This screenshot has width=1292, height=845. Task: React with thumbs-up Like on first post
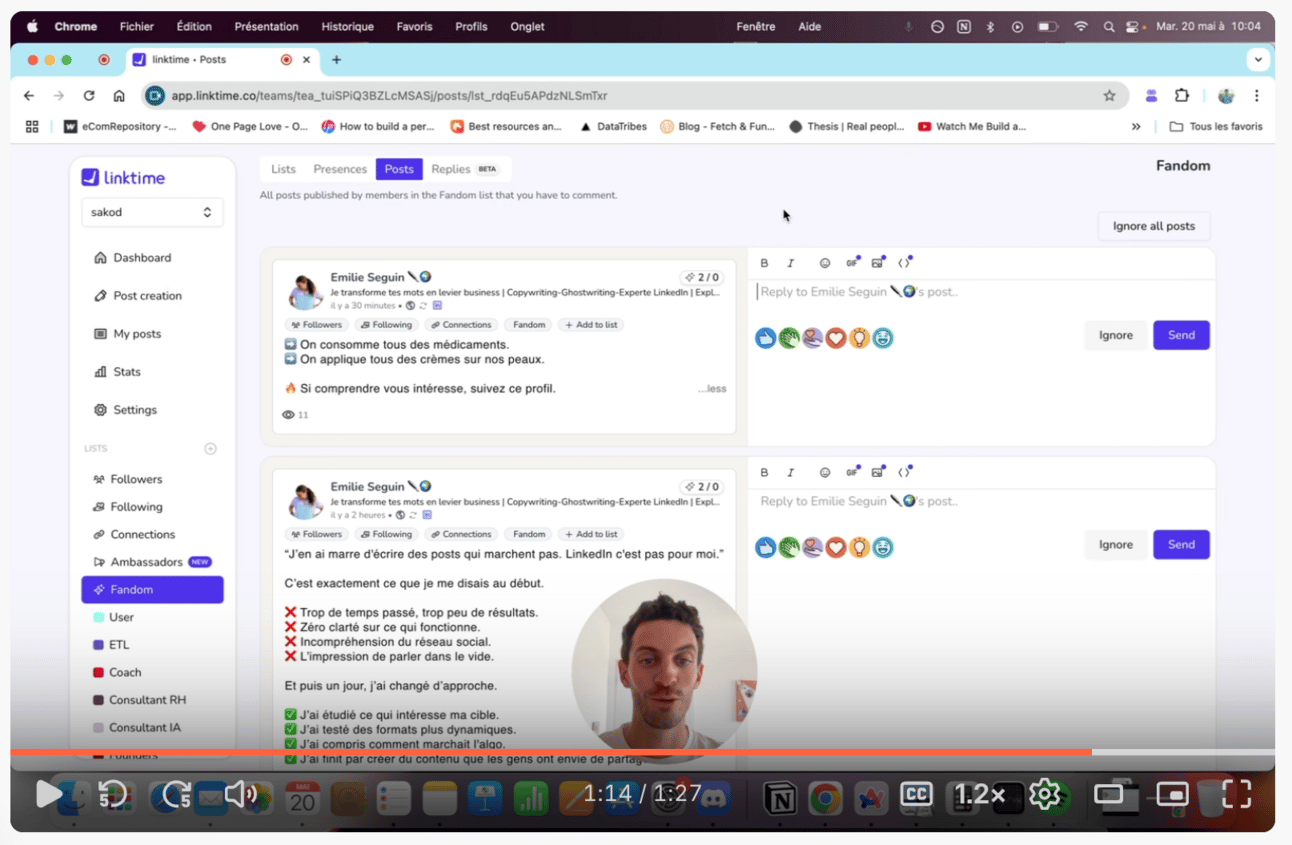click(766, 338)
